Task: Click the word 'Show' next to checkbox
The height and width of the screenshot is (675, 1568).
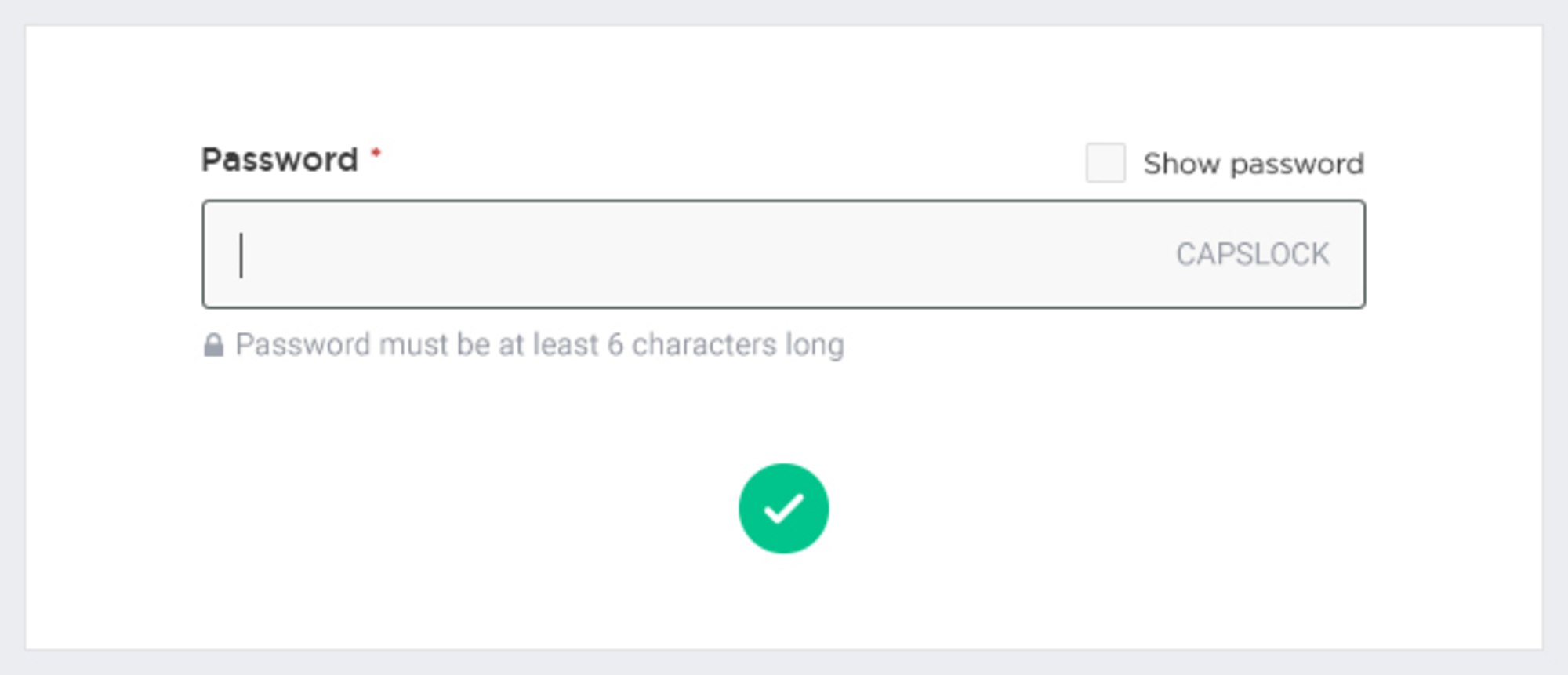Action: [1181, 164]
